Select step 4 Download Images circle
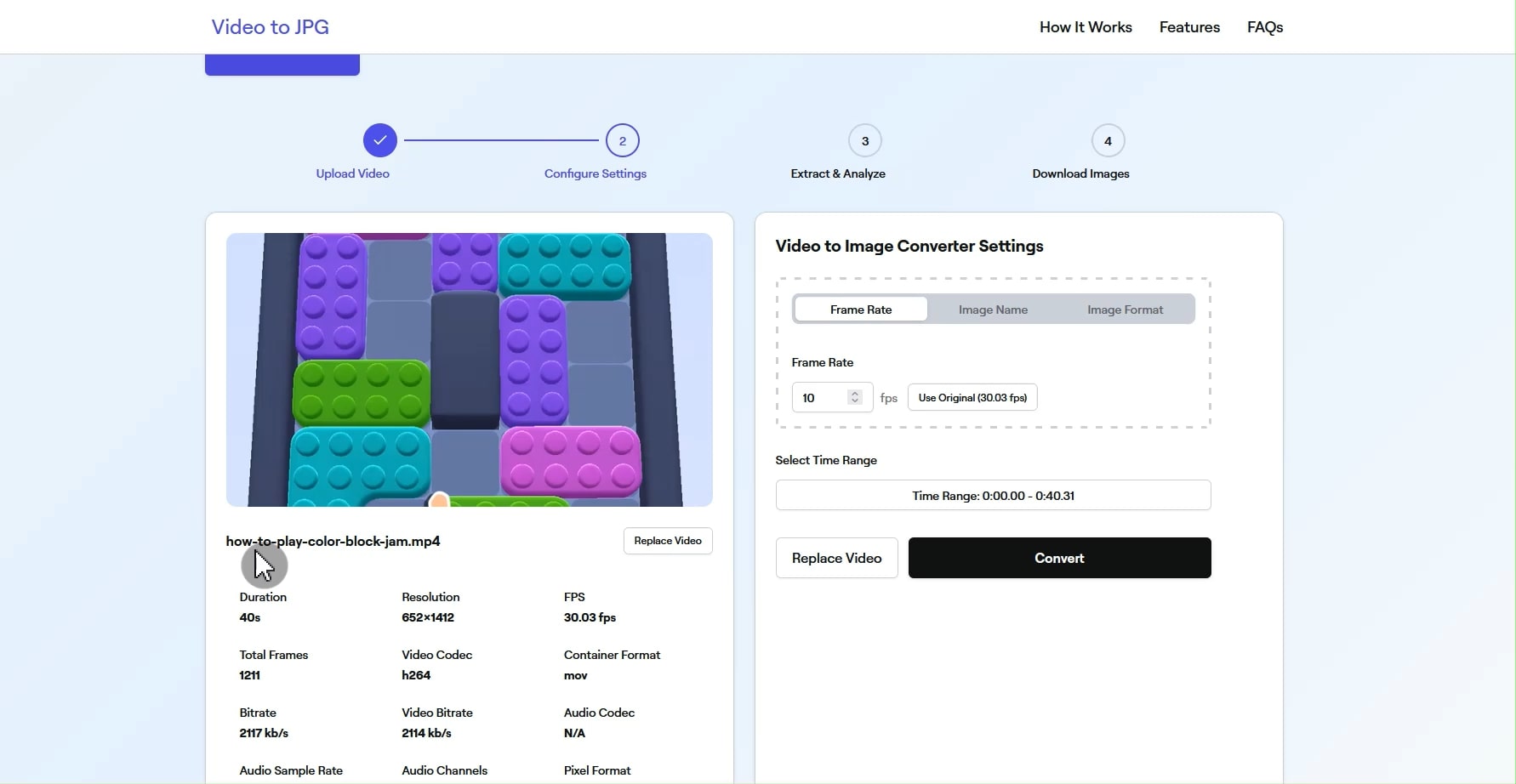 tap(1108, 141)
